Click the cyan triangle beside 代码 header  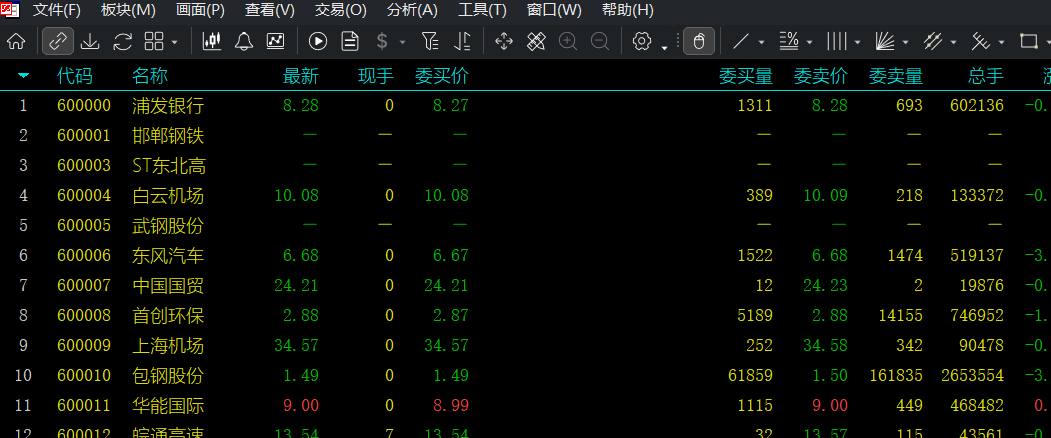coord(23,76)
